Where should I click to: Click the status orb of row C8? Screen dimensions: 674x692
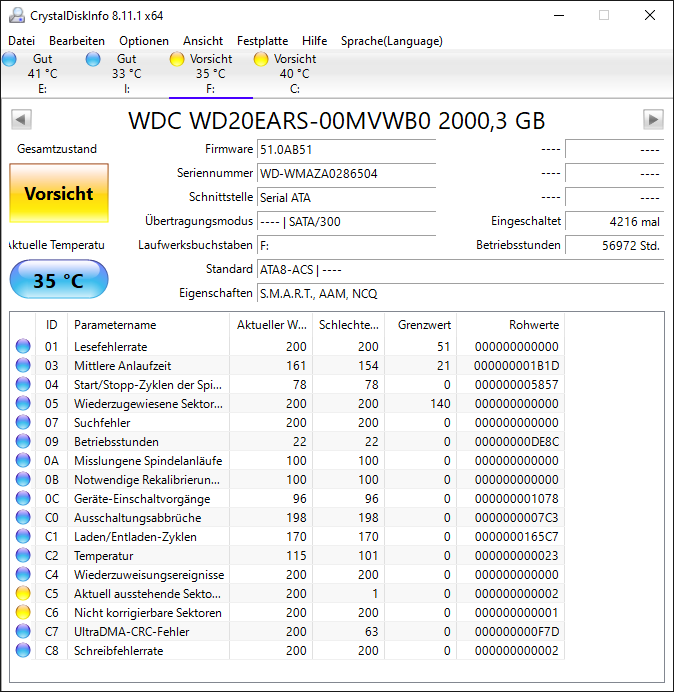[23, 651]
